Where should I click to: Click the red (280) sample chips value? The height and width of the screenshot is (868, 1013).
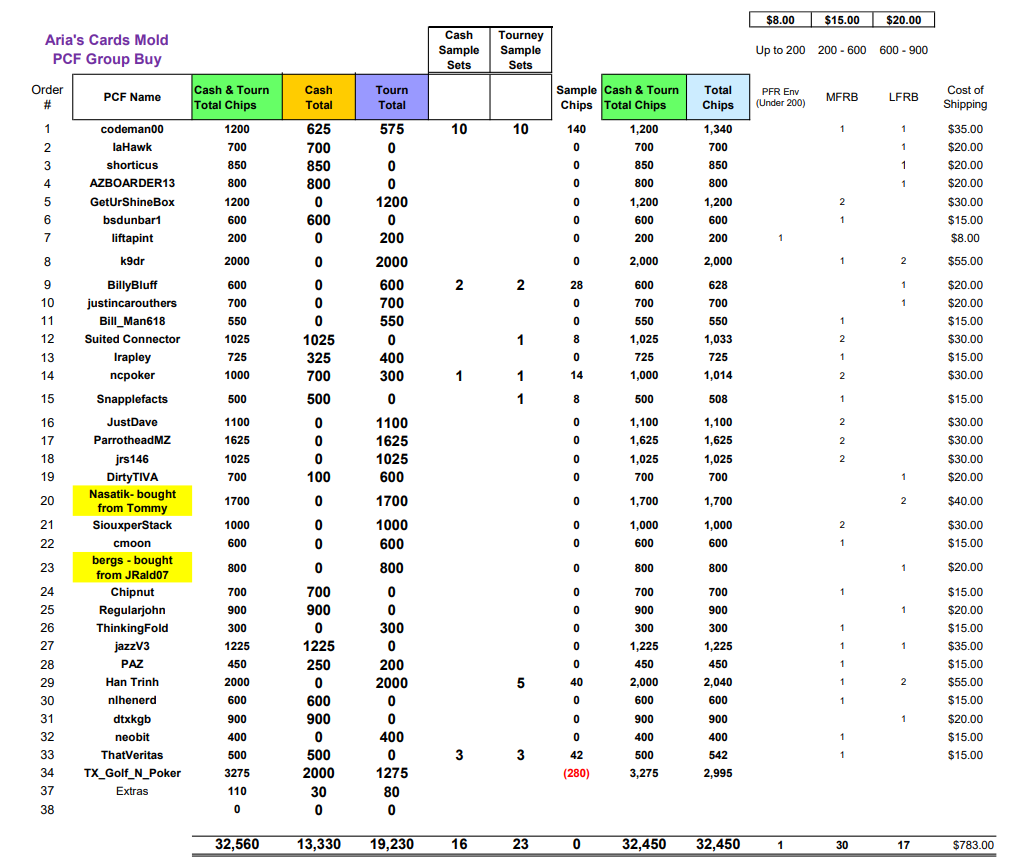coord(576,773)
